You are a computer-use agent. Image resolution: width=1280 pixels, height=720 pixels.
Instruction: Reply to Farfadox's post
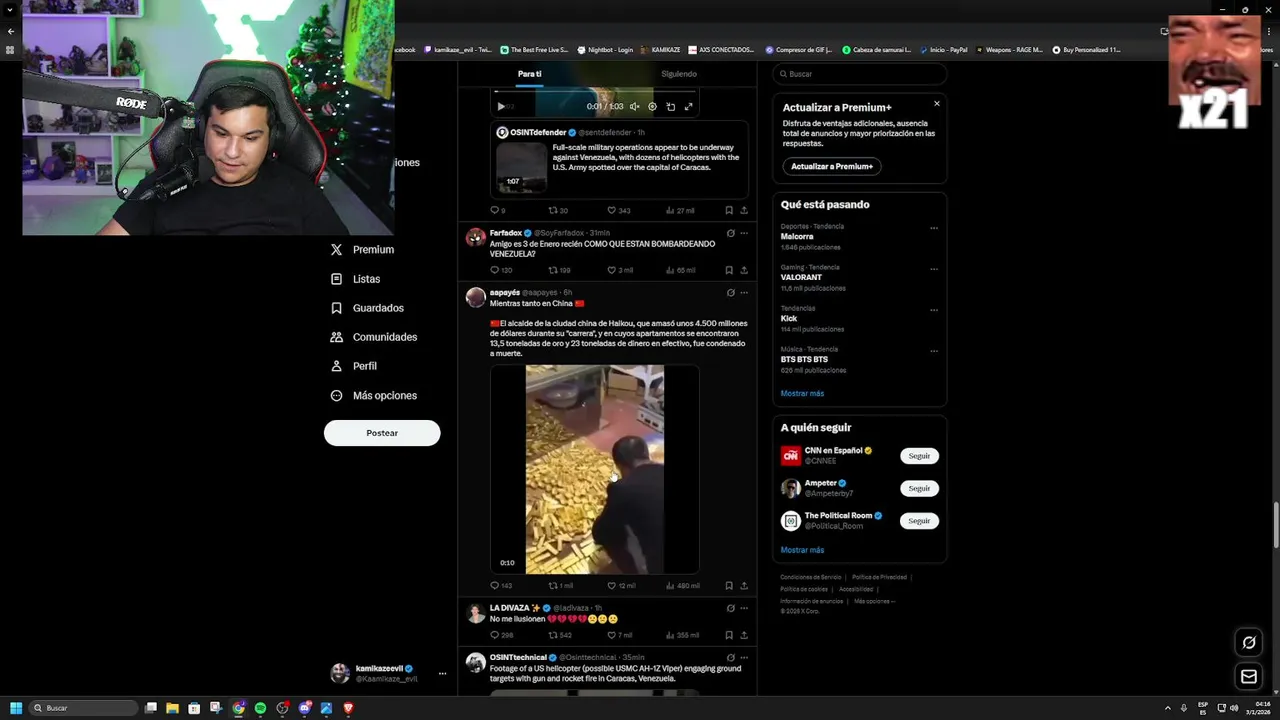click(500, 270)
